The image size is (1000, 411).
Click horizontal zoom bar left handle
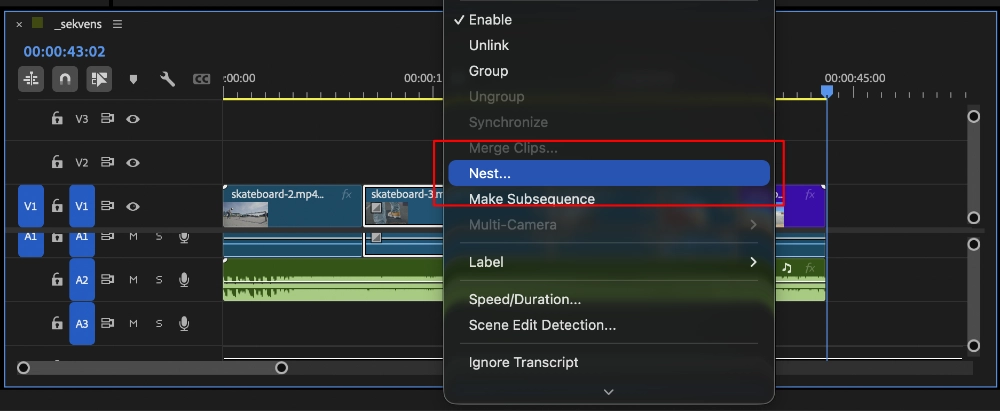coord(24,368)
